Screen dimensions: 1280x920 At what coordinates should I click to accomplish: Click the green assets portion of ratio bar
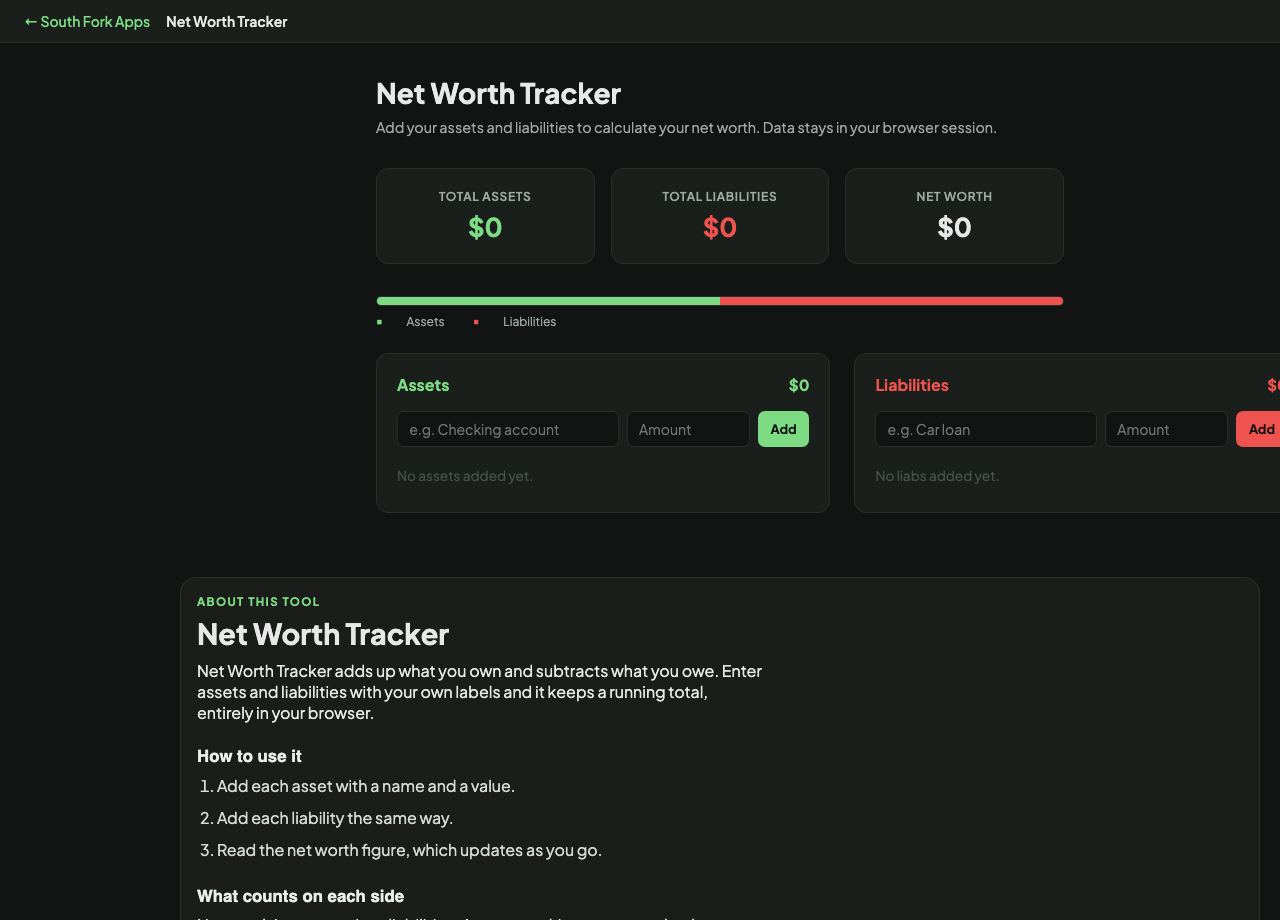tap(548, 301)
